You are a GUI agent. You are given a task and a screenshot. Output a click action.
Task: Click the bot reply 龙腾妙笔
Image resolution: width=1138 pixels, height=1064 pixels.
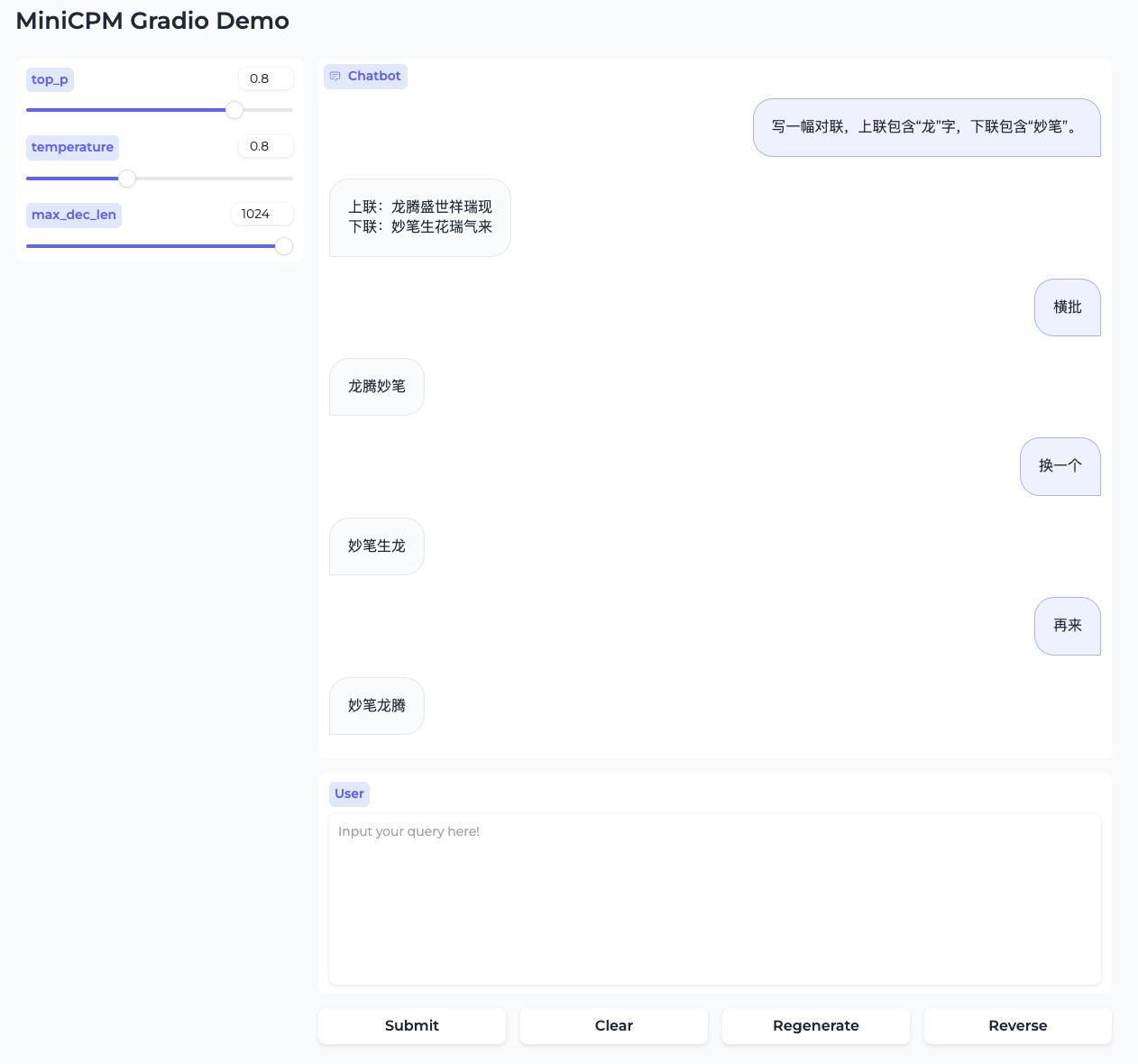click(377, 387)
